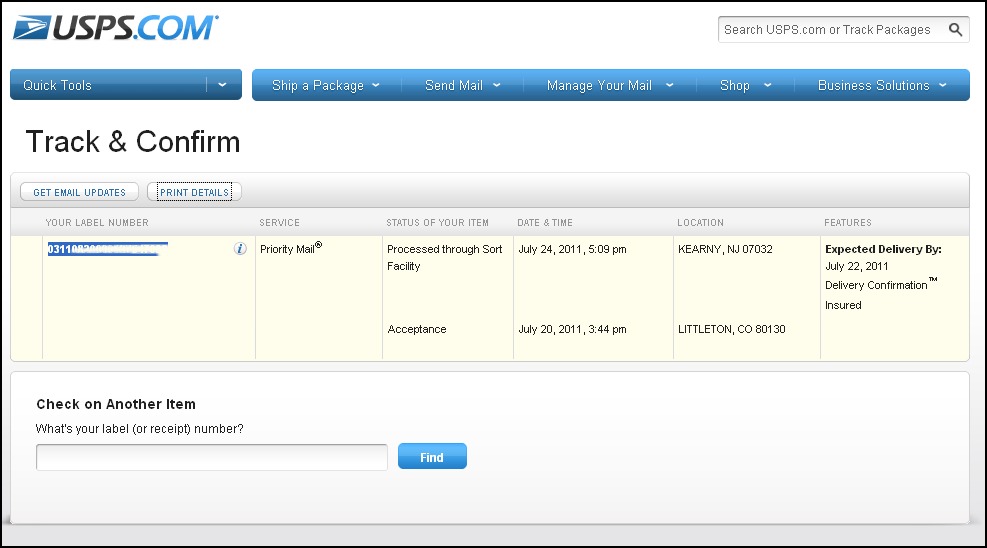
Task: Click the Acceptance status entry
Action: [x=417, y=329]
